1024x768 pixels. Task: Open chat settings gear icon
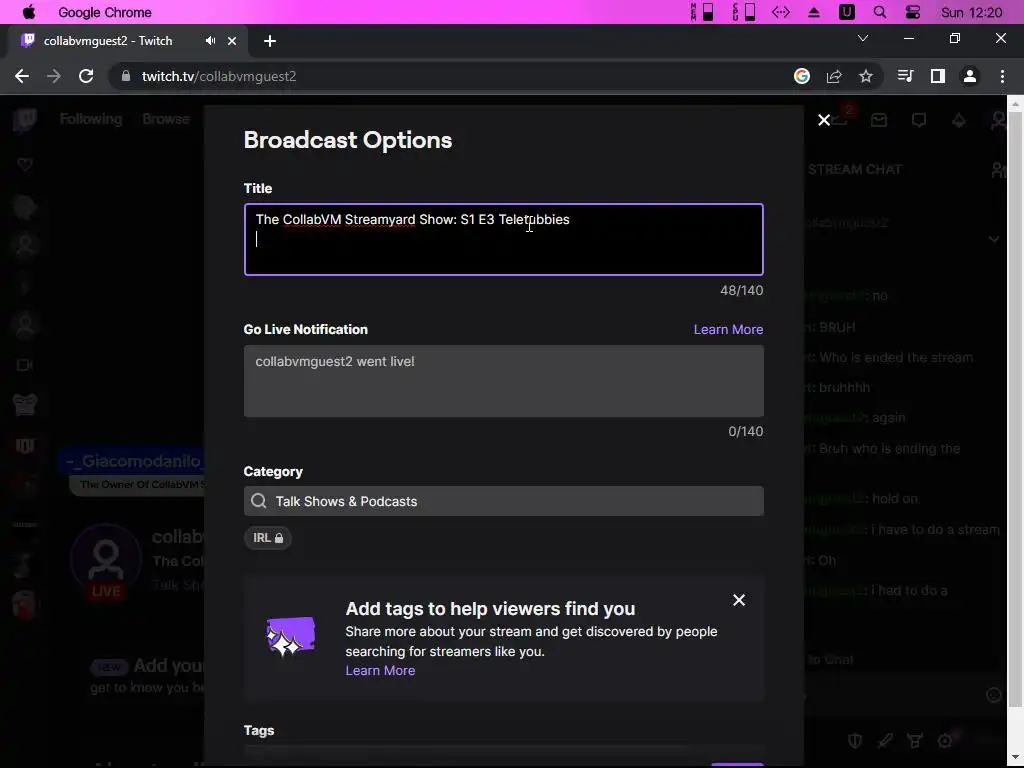945,741
